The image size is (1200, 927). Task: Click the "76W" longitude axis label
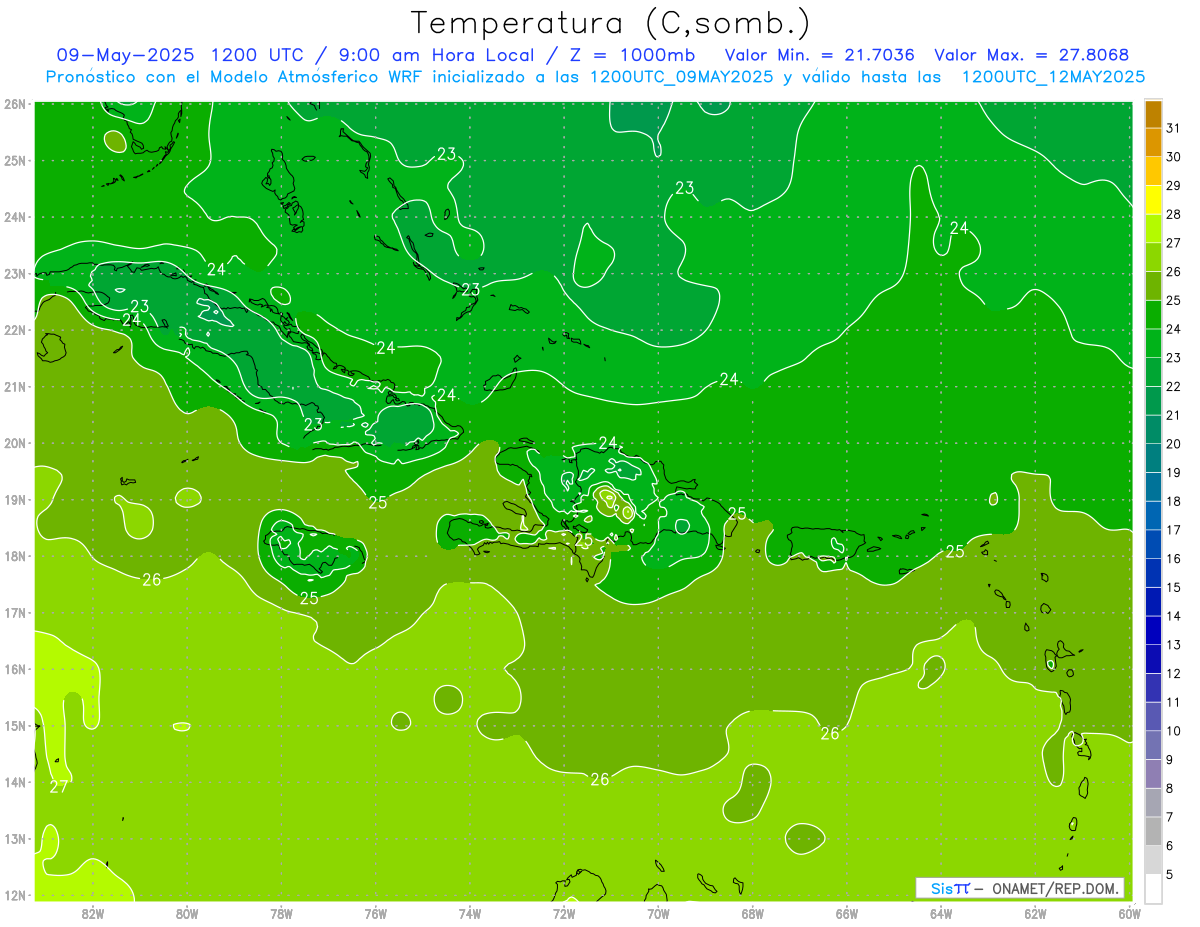pos(375,913)
